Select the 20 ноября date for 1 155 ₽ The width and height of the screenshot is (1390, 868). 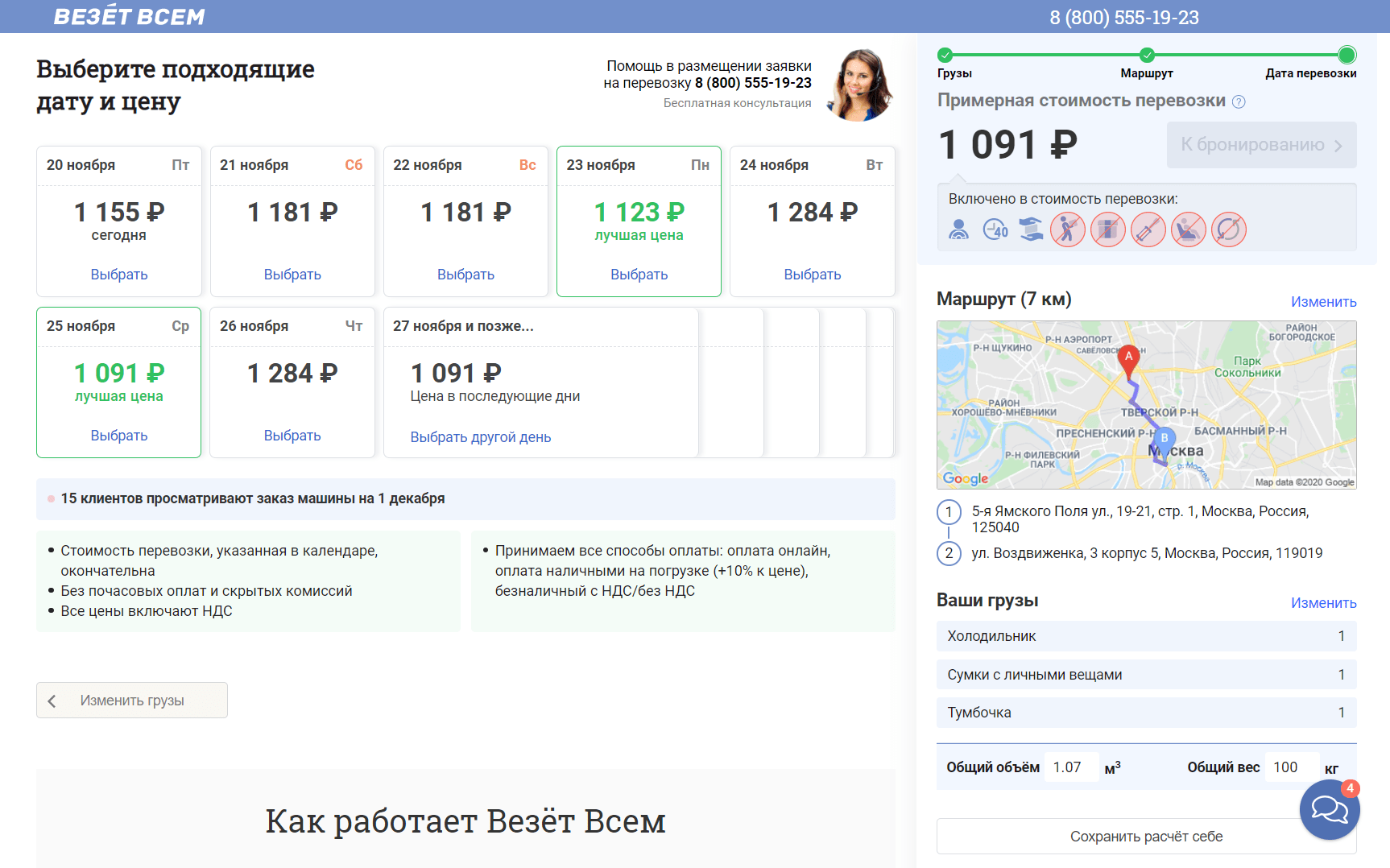coord(119,275)
